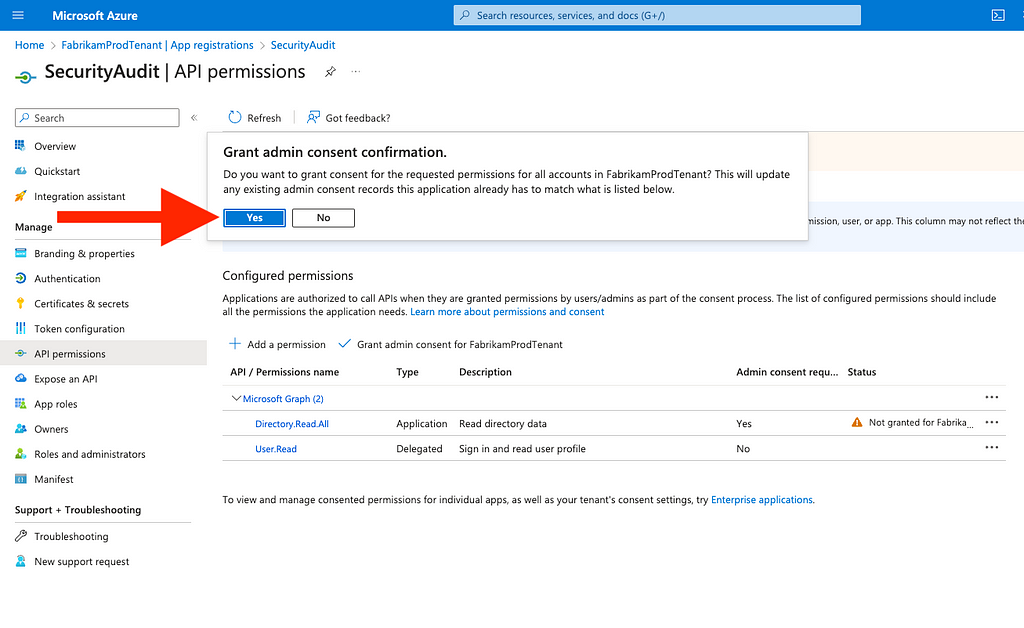Image resolution: width=1024 pixels, height=628 pixels.
Task: Click the 'Not granted for Fabrika...' status
Action: coord(921,422)
